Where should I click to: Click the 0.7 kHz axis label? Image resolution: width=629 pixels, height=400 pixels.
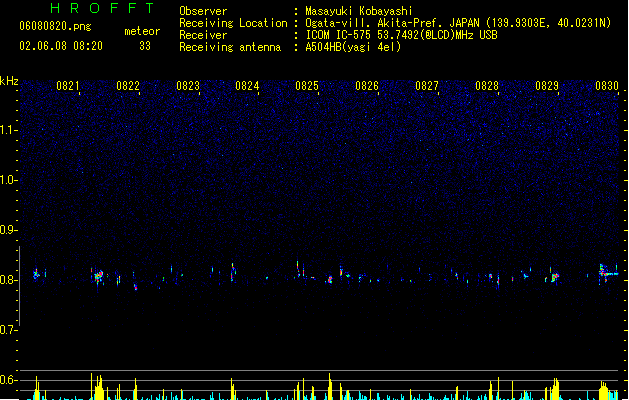pos(9,330)
